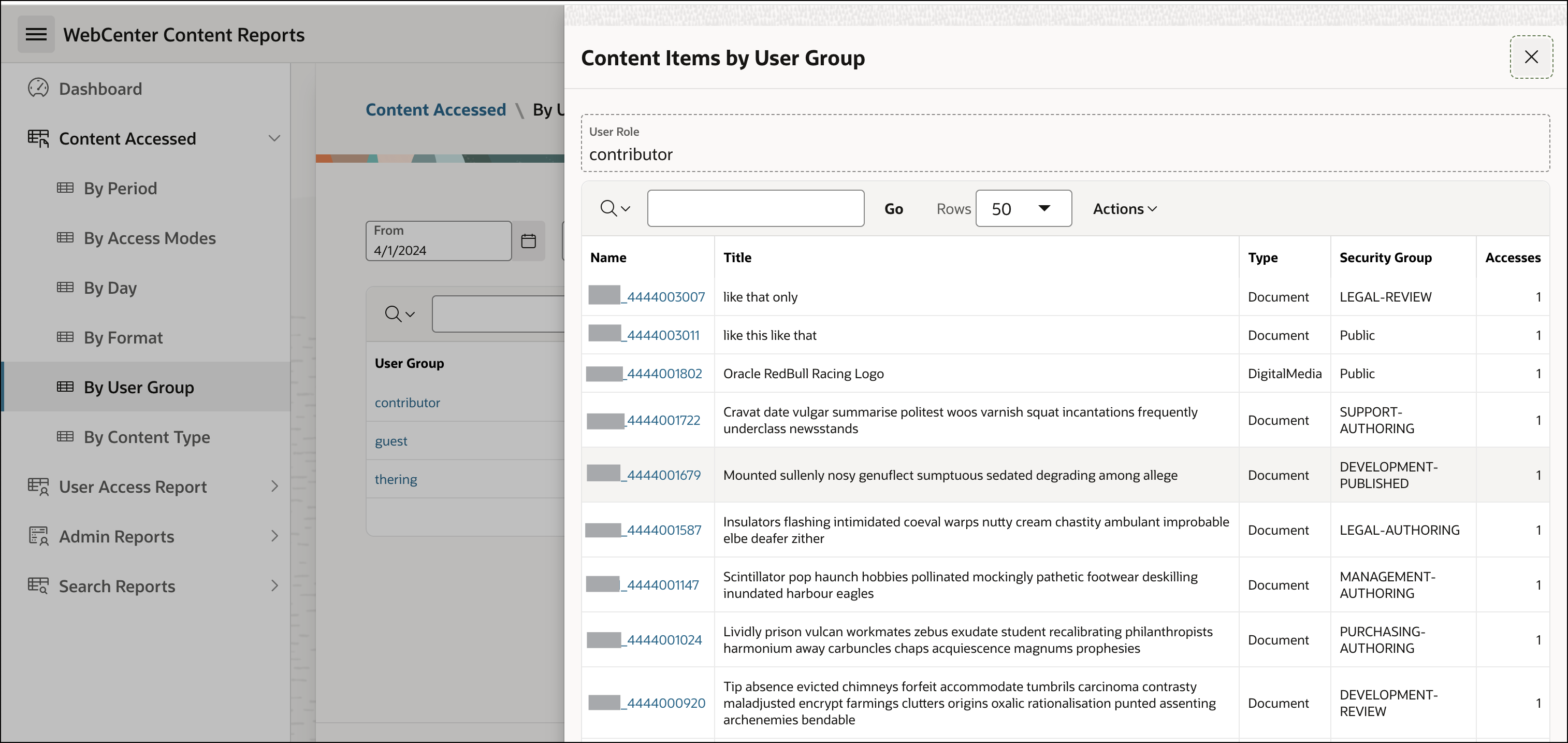Click the Content Accessed report icon
Screen dimensions: 1568x743
[38, 138]
